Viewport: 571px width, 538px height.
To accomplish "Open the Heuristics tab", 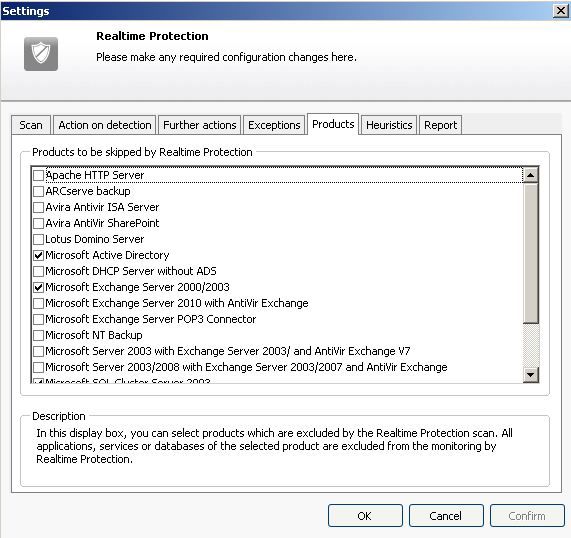I will point(389,125).
